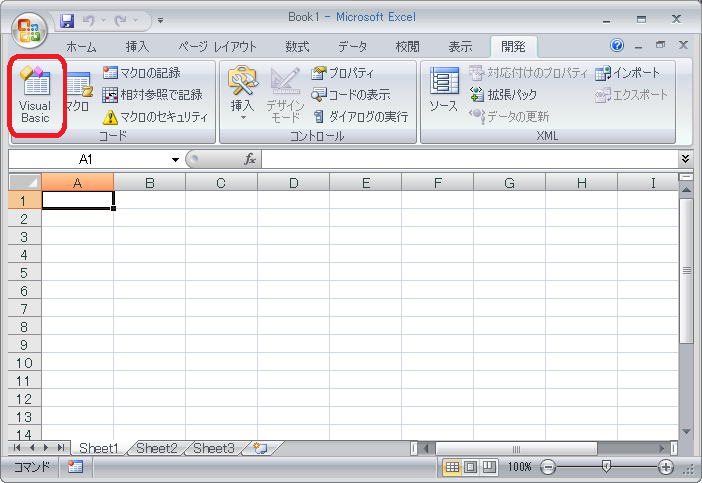Save the workbook from Quick Access Toolbar
The image size is (702, 483).
click(67, 21)
